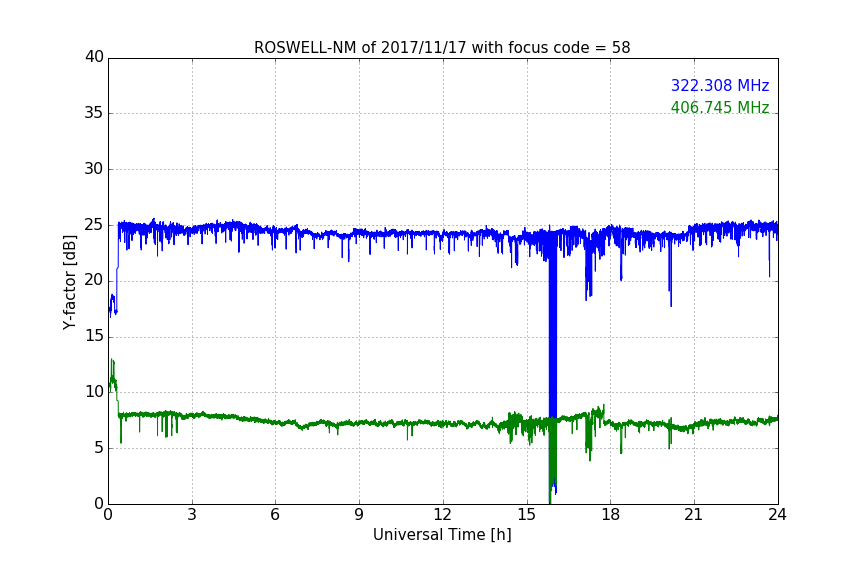The height and width of the screenshot is (576, 864).
Task: Click the x-axis tick value '9'
Action: coord(359,515)
